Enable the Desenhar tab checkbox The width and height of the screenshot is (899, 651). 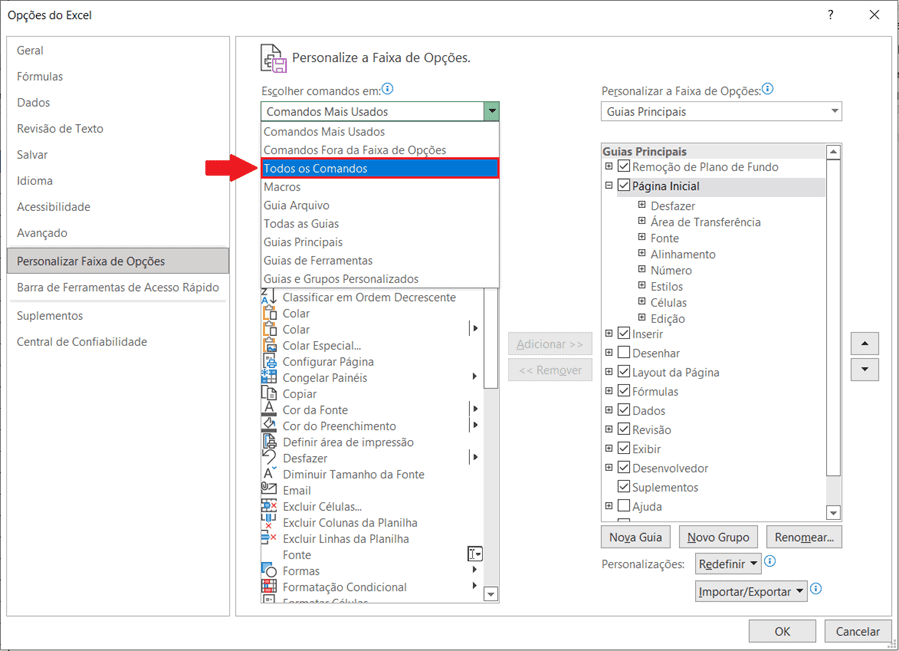624,353
